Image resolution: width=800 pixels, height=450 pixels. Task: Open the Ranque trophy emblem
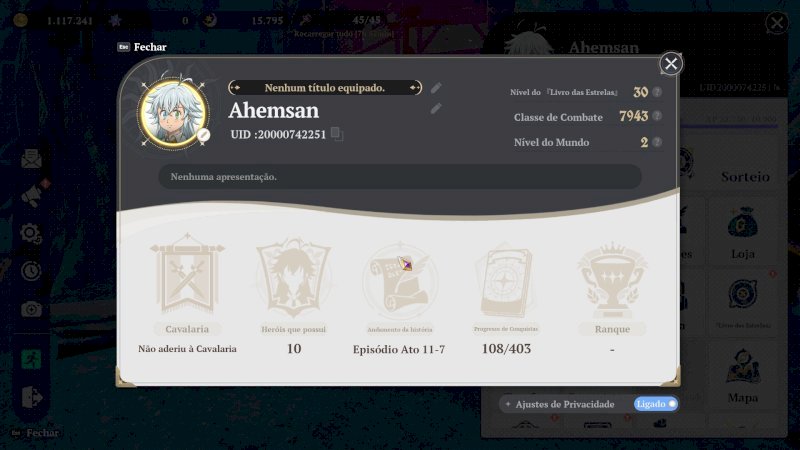pyautogui.click(x=612, y=280)
